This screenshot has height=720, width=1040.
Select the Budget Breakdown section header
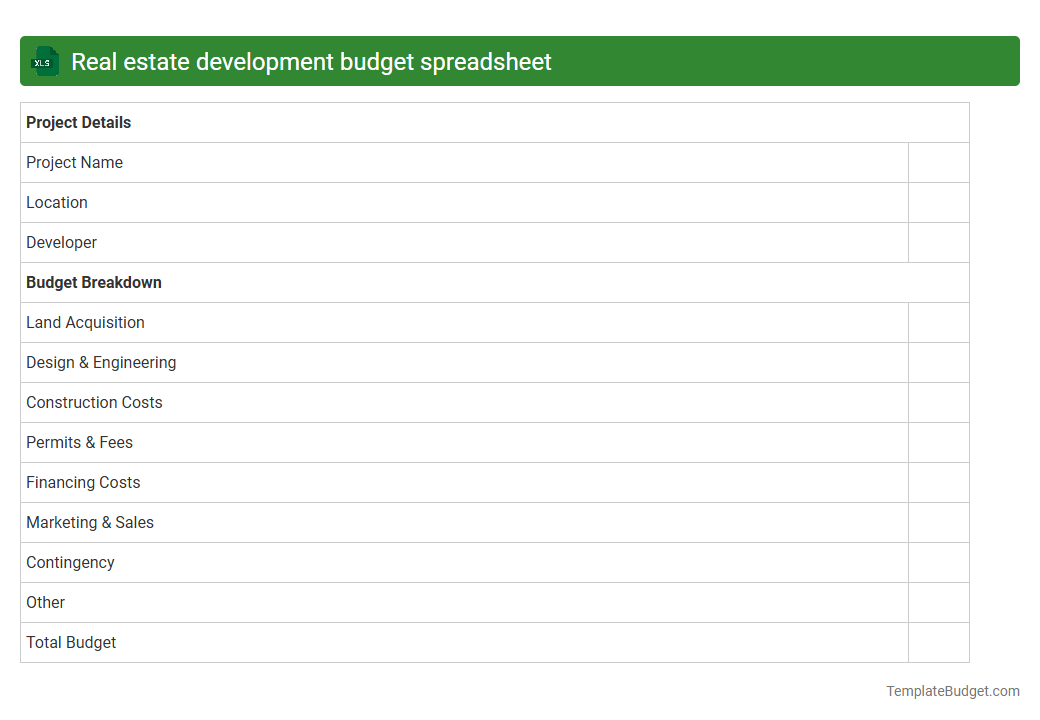pos(93,282)
